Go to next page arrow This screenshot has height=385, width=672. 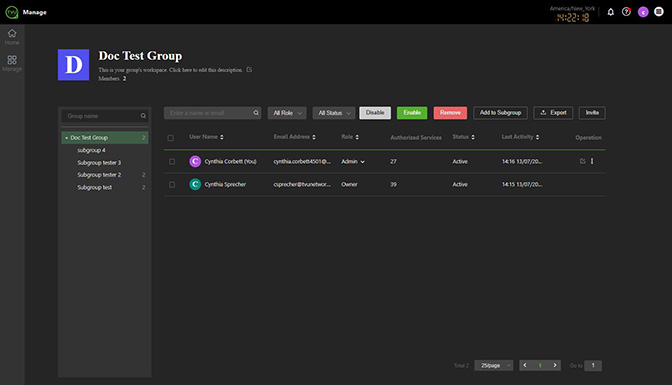coord(555,365)
